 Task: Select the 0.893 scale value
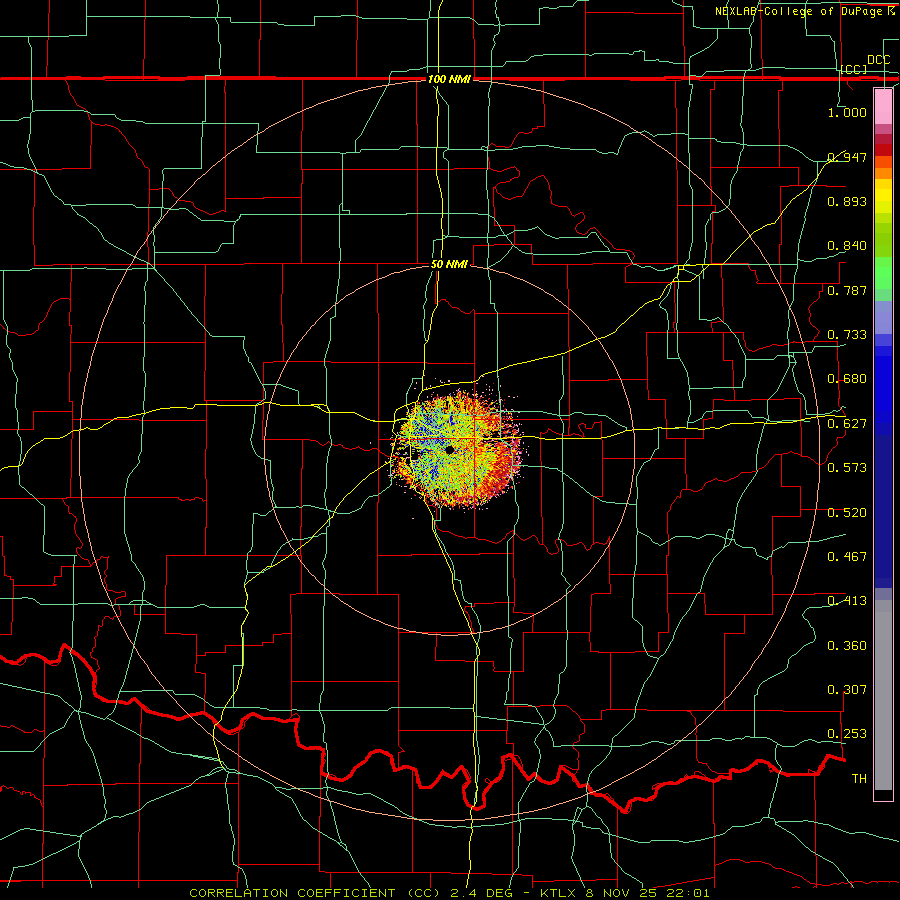click(847, 201)
